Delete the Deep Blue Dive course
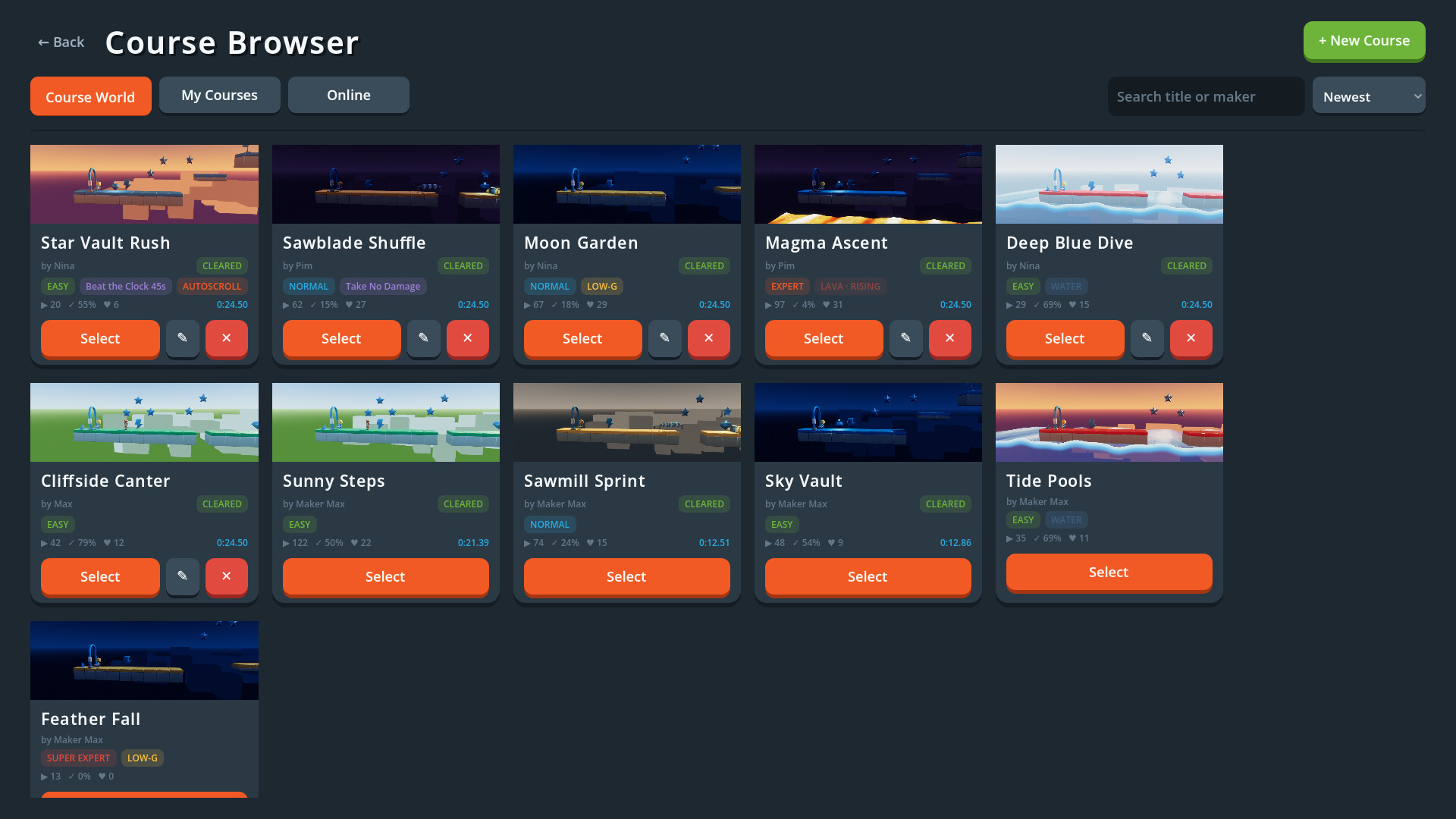This screenshot has width=1456, height=819. click(x=1191, y=338)
